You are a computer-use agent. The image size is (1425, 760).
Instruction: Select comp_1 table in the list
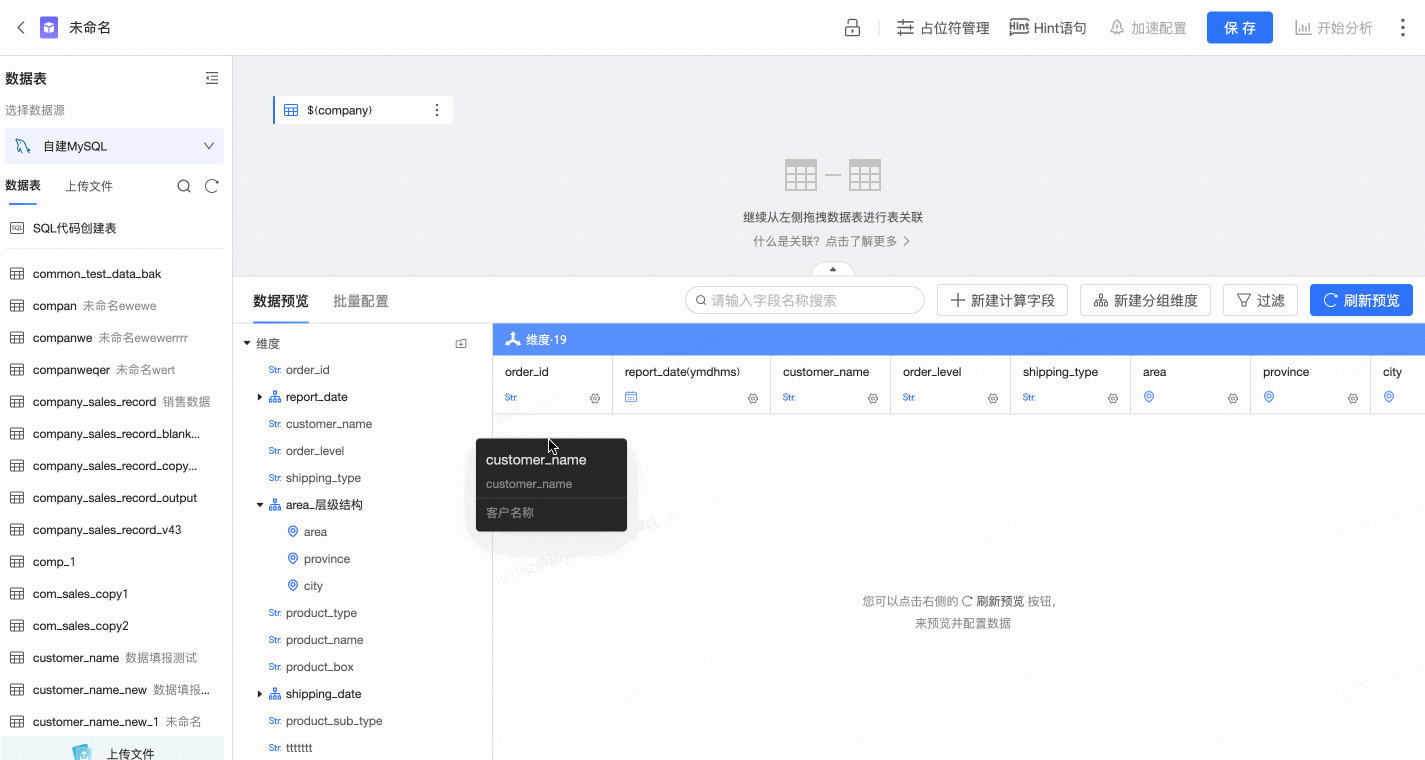point(54,562)
